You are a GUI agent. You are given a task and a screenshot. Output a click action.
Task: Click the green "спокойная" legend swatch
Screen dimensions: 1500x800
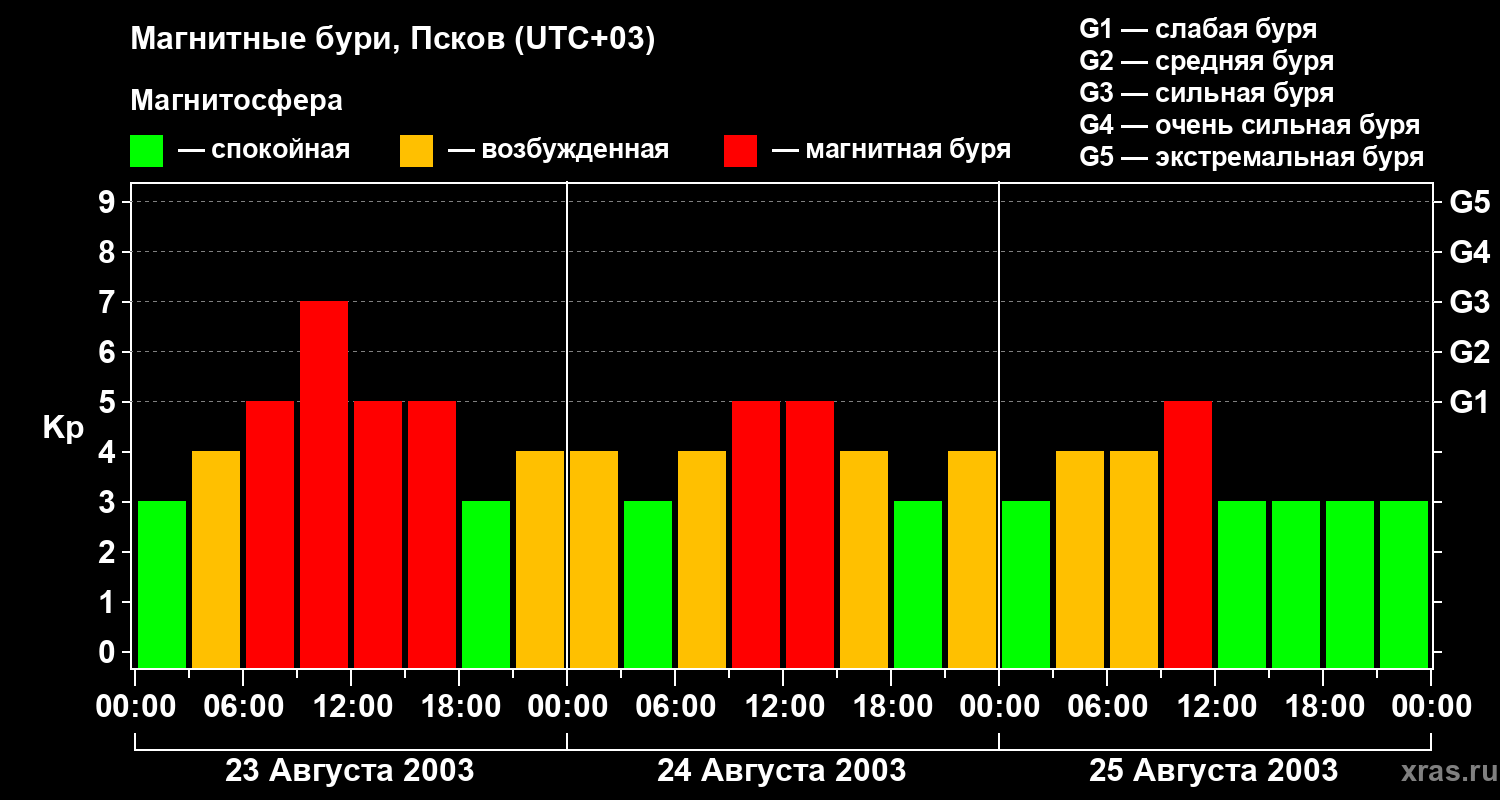click(x=146, y=151)
